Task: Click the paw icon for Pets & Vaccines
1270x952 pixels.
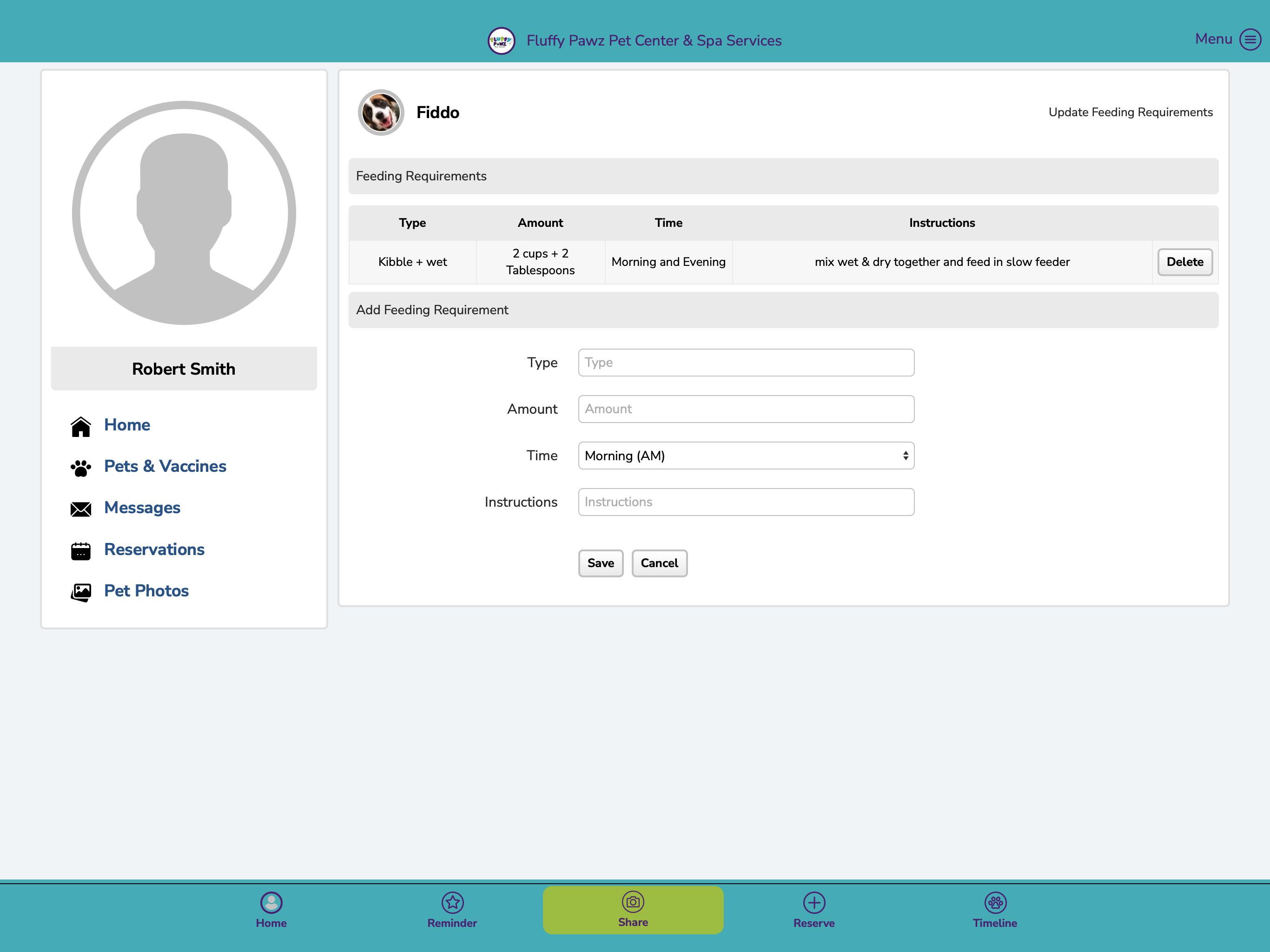Action: (x=81, y=468)
